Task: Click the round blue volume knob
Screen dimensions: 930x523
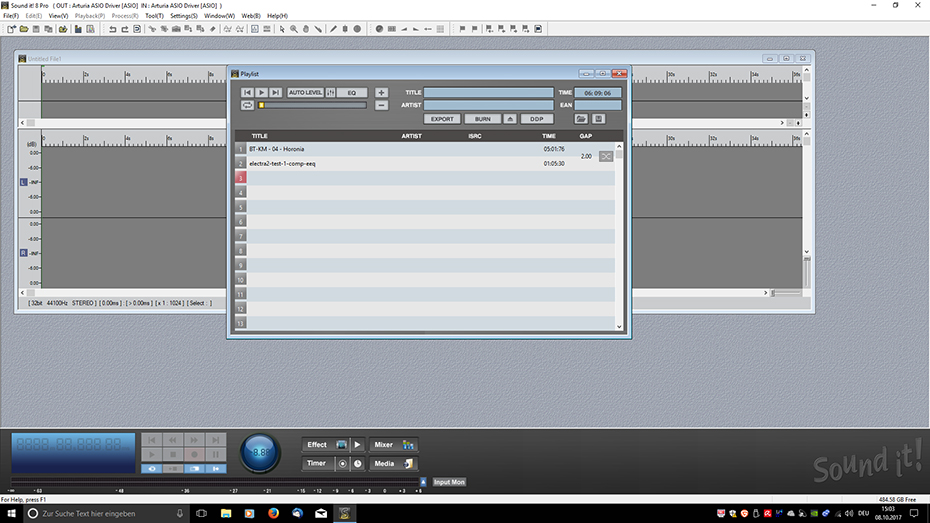Action: (x=260, y=452)
